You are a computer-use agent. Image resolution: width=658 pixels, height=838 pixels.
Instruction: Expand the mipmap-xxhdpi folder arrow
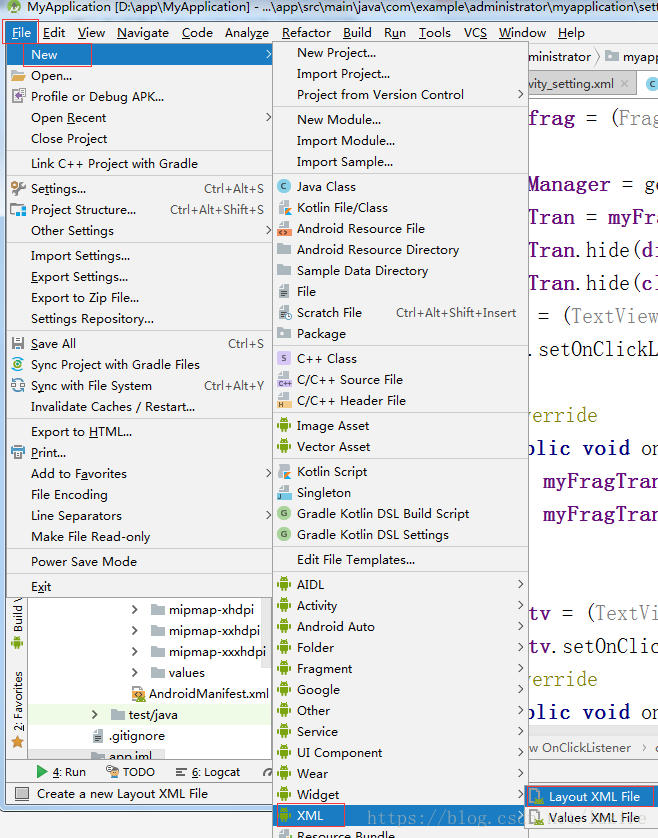(135, 631)
